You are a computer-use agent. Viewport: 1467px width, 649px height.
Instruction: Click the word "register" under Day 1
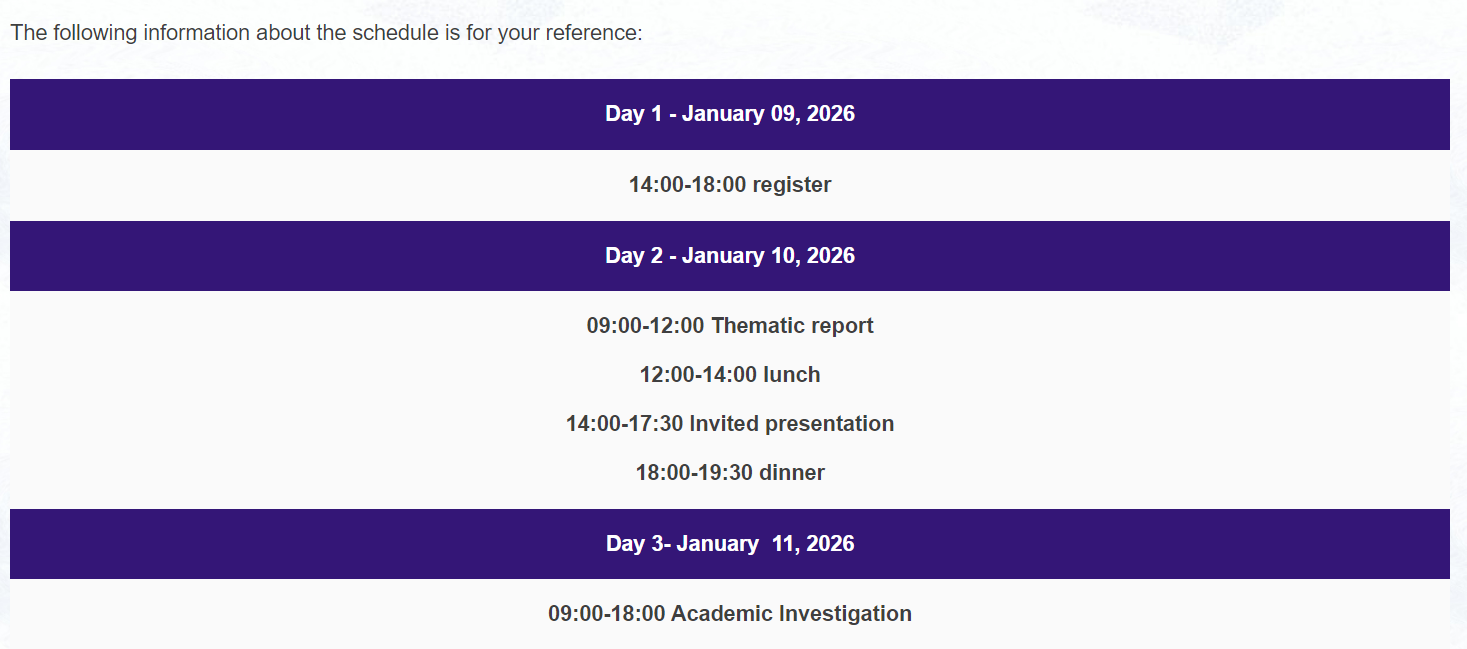pyautogui.click(x=792, y=185)
